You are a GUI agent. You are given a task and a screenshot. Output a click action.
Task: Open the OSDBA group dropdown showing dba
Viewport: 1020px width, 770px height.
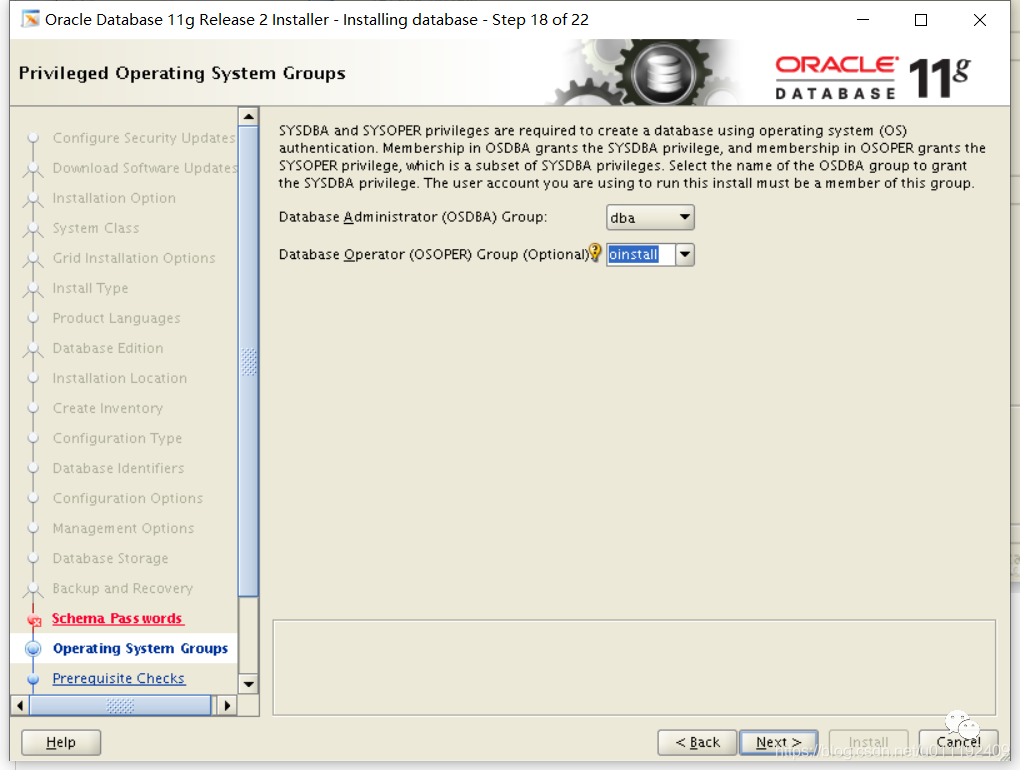pos(650,217)
